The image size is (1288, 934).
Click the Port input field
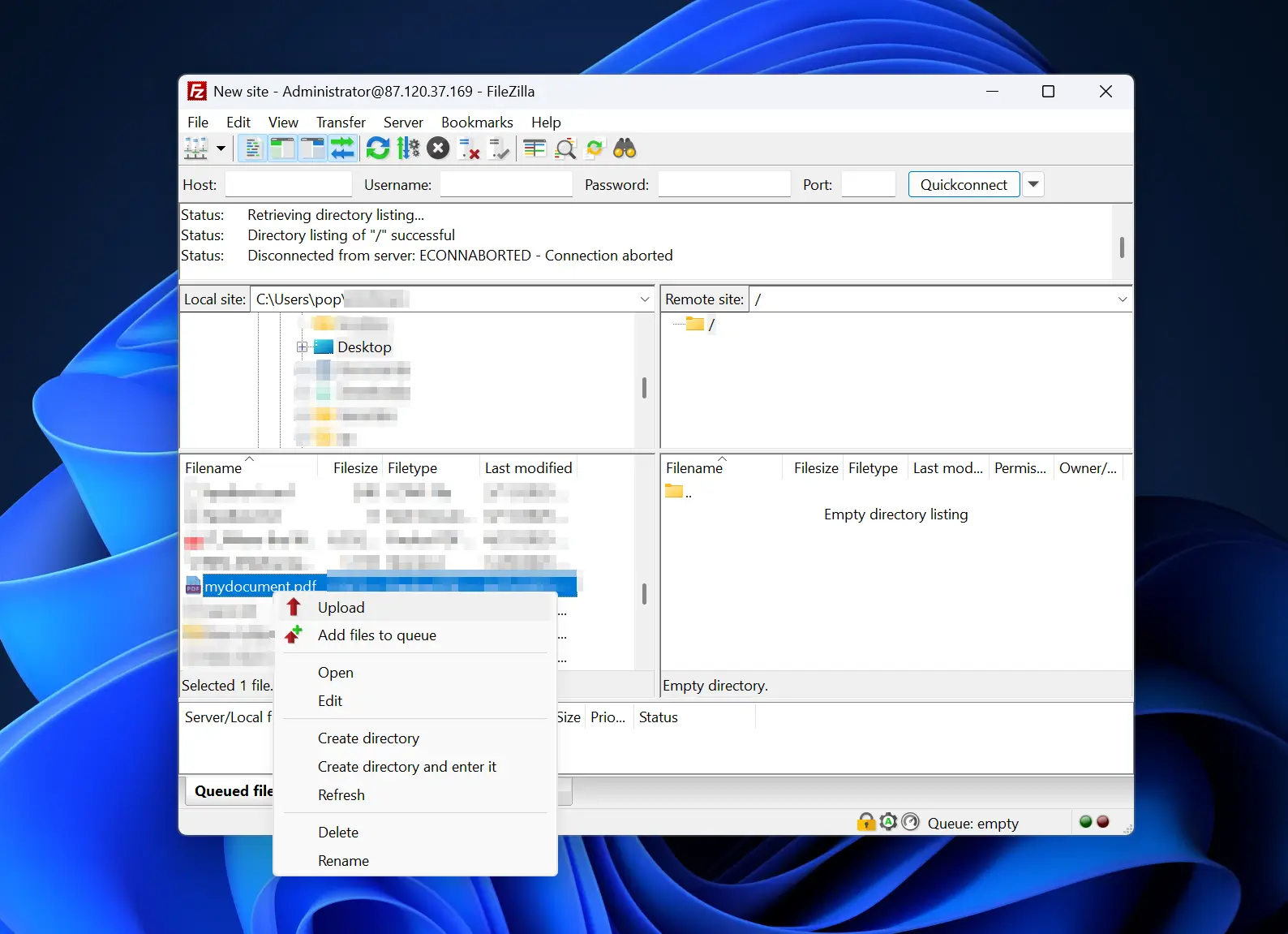coord(868,185)
